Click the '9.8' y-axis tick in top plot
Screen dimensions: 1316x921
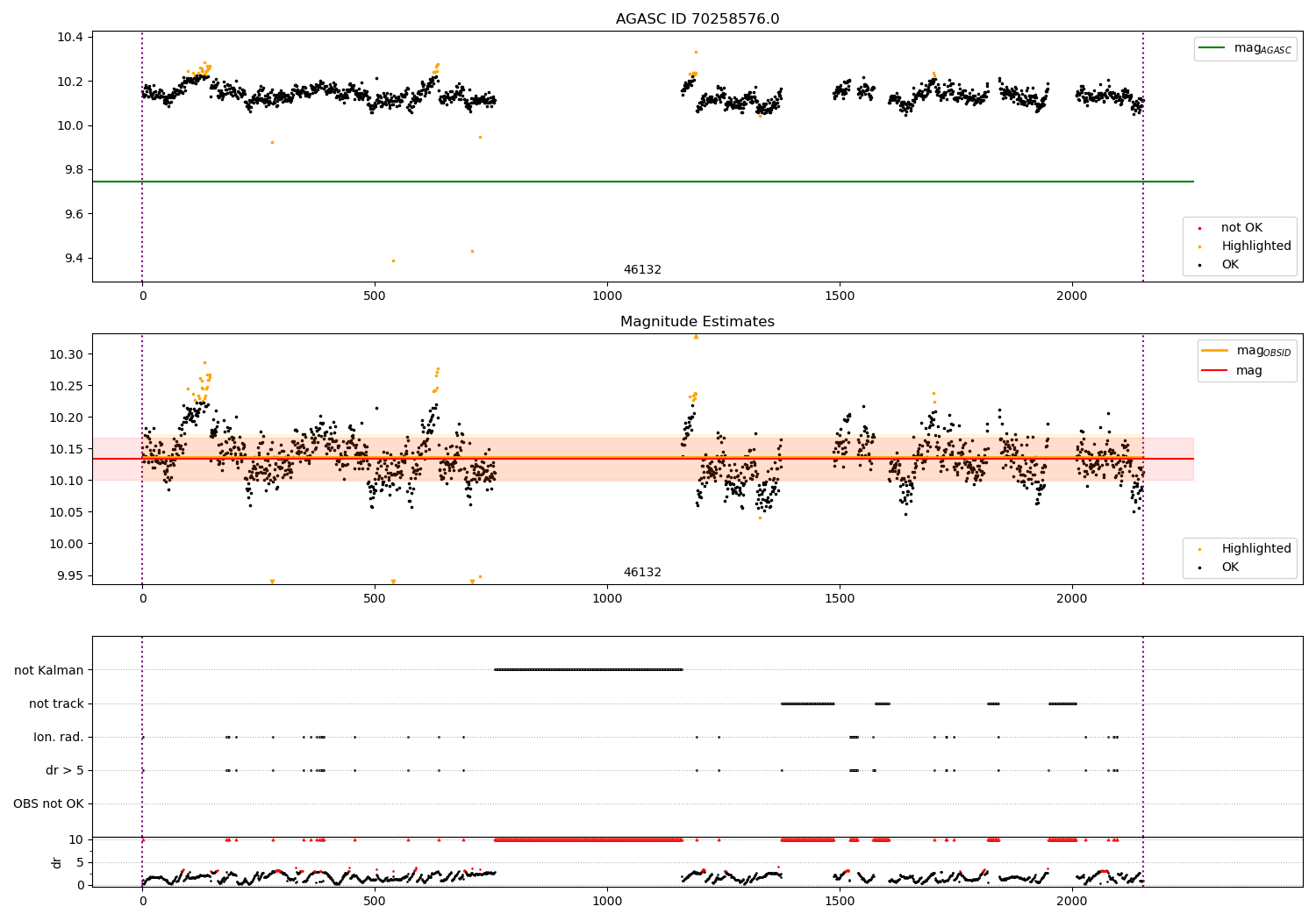pos(74,170)
